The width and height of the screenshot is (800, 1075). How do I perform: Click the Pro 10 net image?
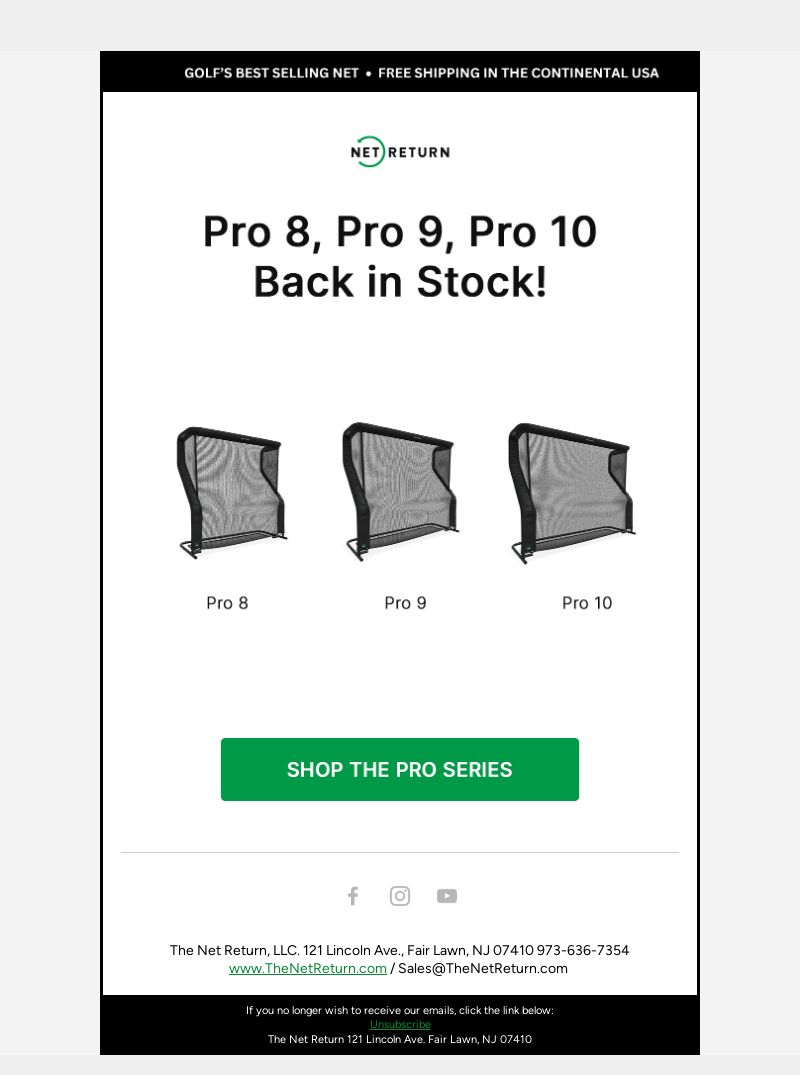pyautogui.click(x=572, y=492)
